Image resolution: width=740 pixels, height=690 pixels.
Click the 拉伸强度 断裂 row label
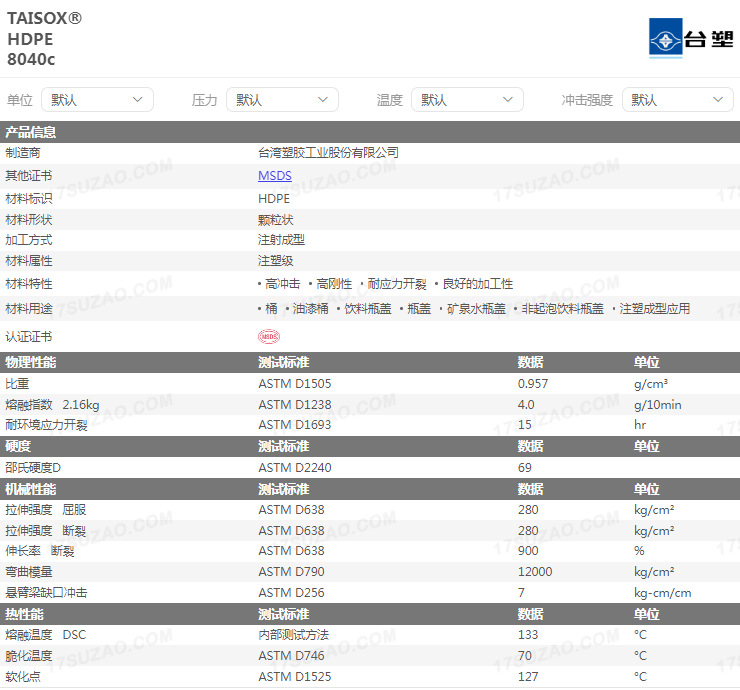coord(46,530)
